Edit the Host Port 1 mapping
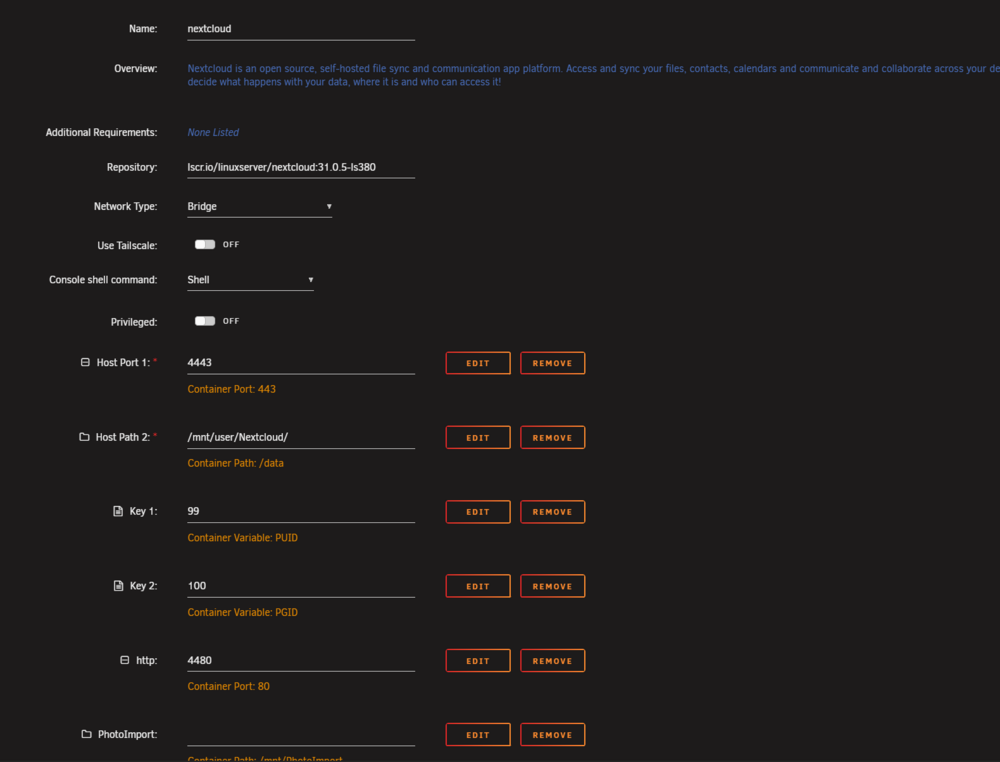This screenshot has height=762, width=1000. [478, 363]
